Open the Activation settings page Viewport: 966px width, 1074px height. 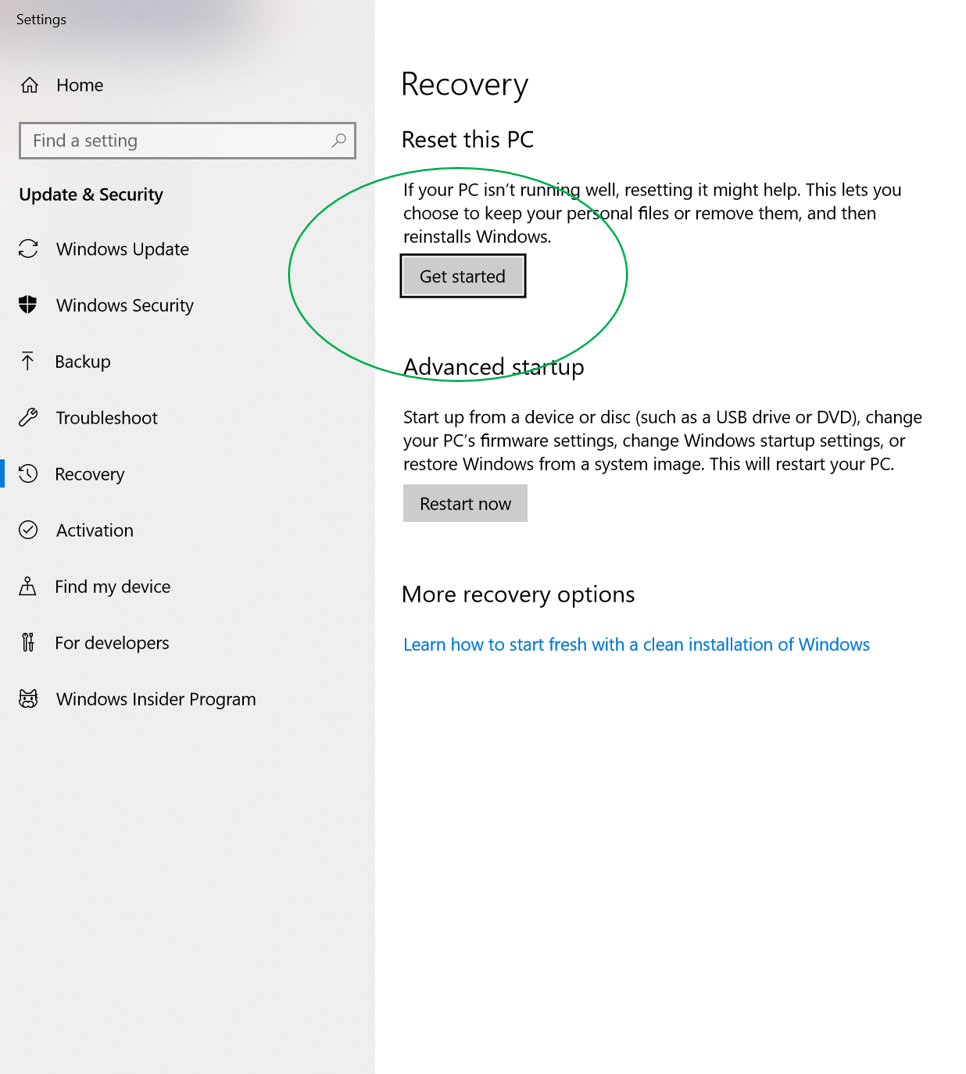click(95, 530)
